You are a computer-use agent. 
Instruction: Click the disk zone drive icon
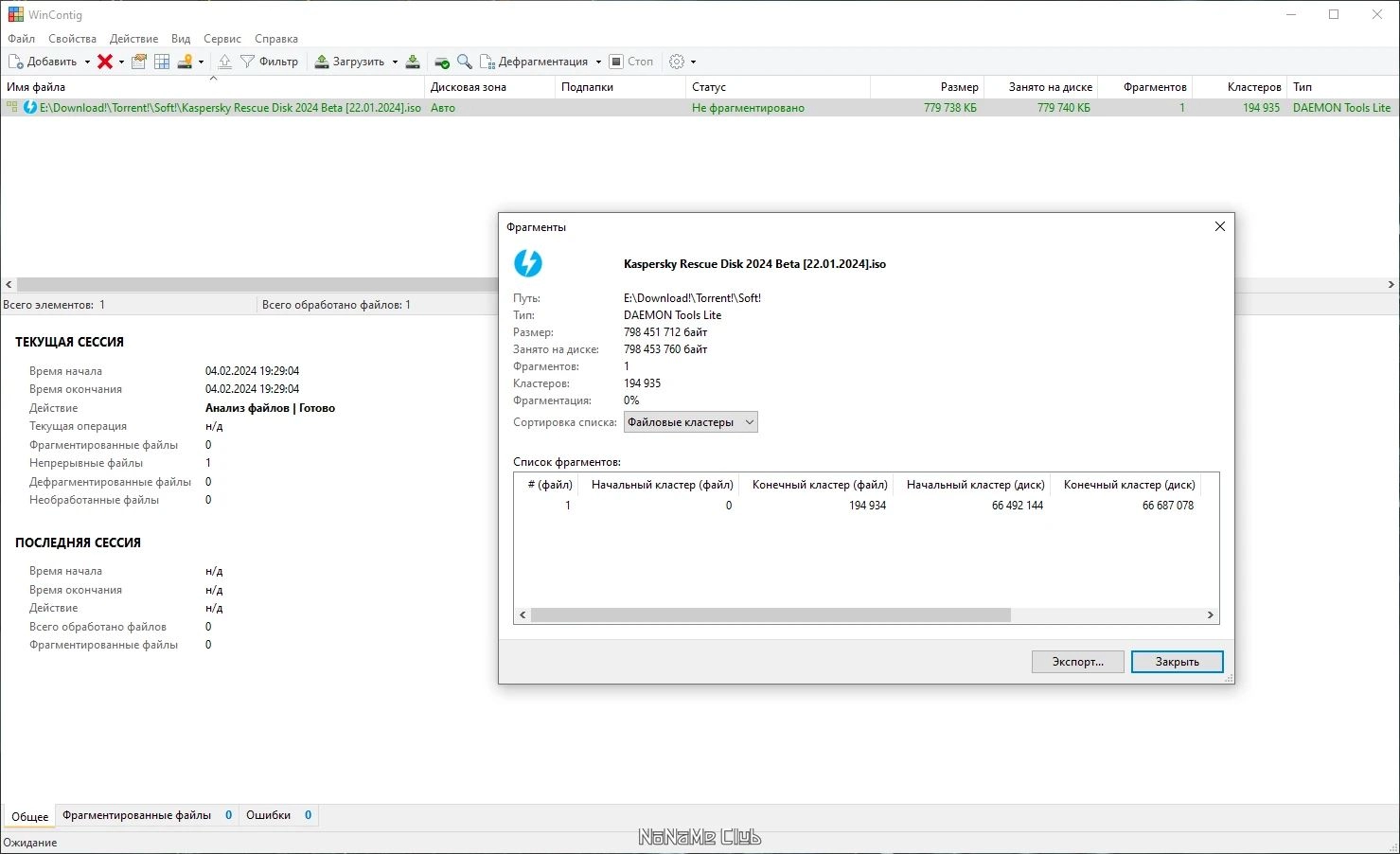click(186, 62)
